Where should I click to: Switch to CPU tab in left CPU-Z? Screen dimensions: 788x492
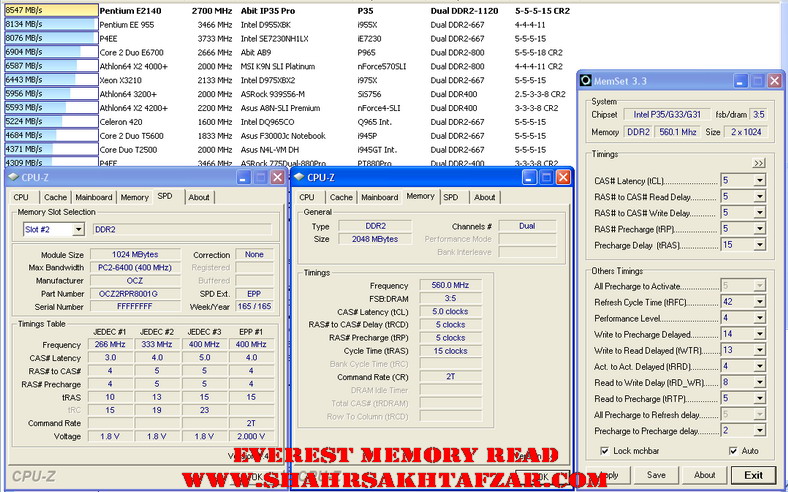(x=21, y=198)
